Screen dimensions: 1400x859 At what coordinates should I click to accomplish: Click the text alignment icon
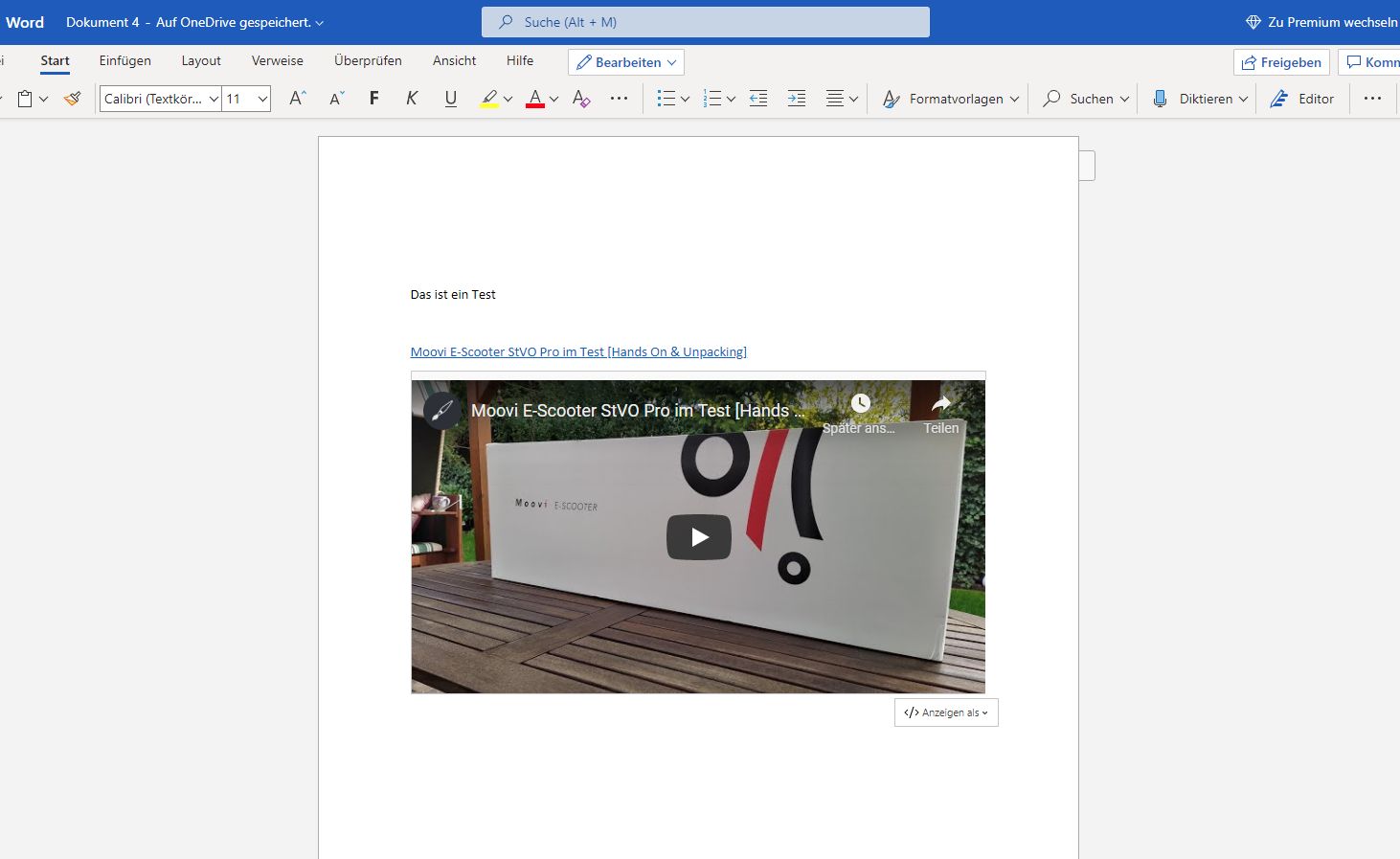(x=835, y=99)
